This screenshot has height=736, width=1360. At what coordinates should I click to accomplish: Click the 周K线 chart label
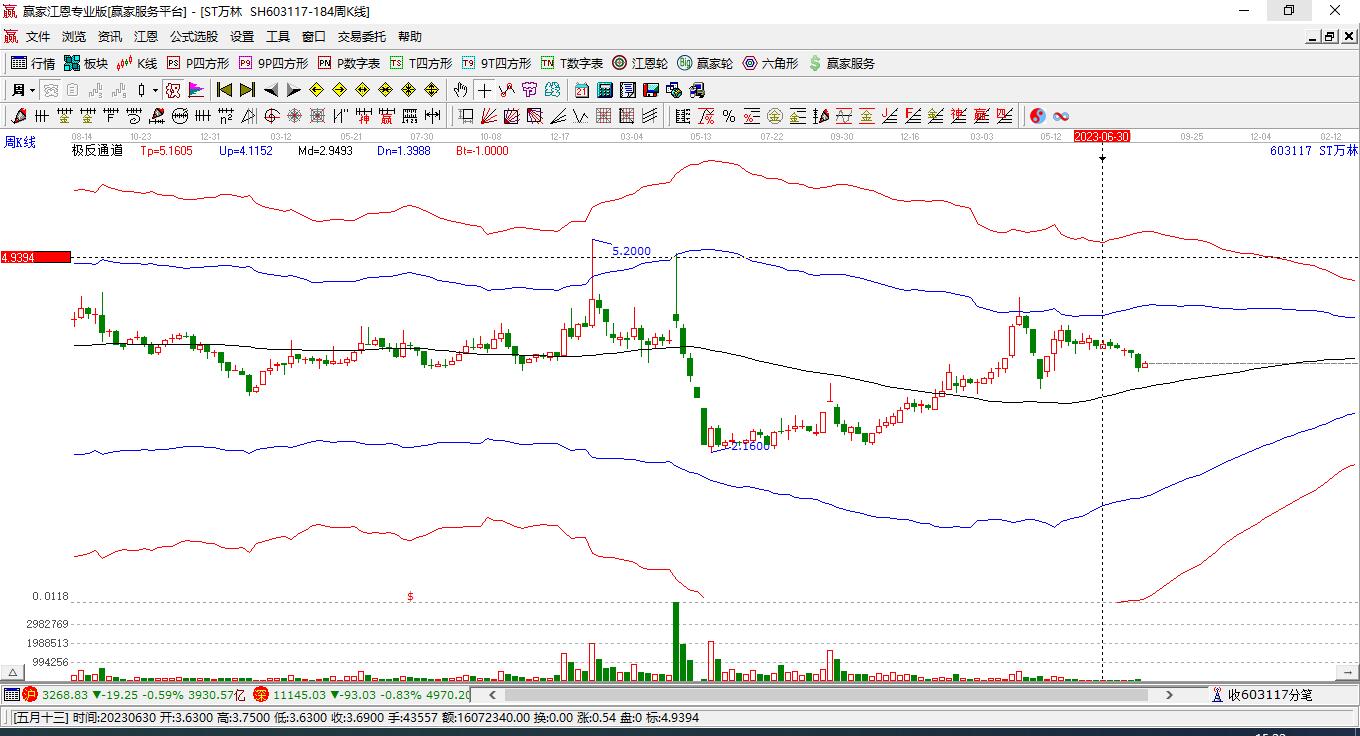point(20,143)
